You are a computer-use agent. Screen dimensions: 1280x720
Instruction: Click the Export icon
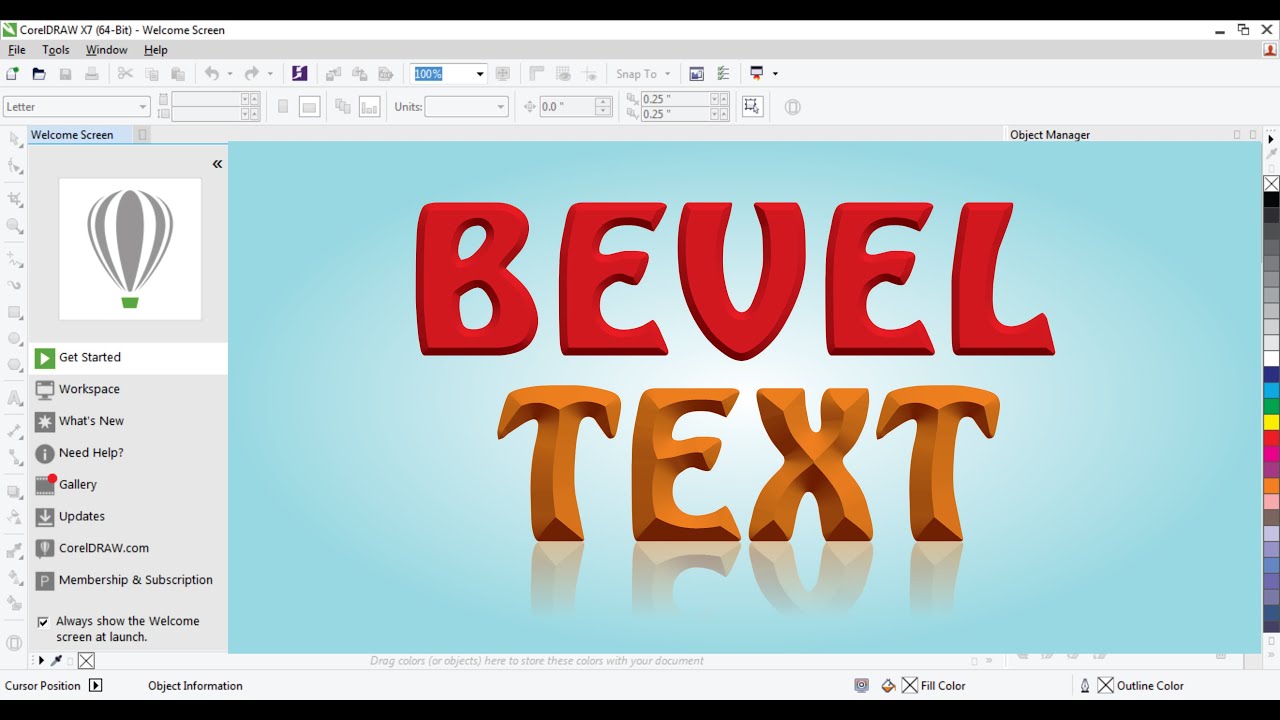[359, 73]
